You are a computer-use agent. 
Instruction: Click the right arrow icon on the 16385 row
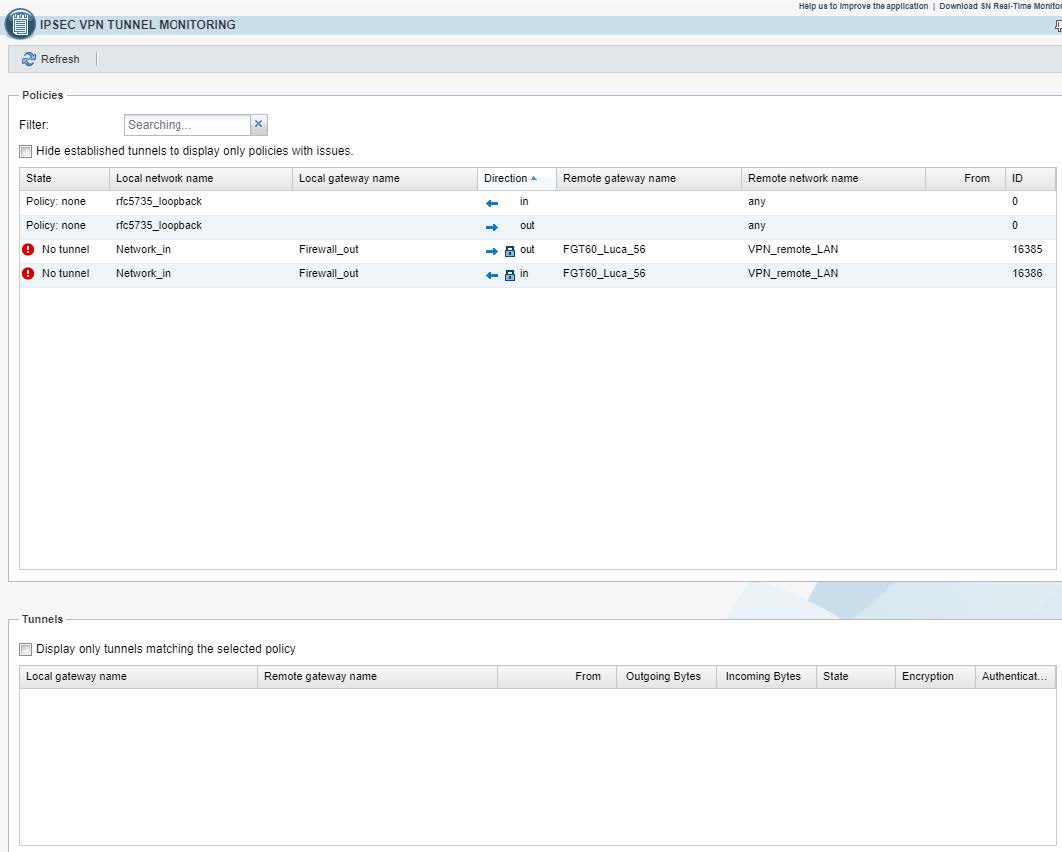(x=492, y=251)
